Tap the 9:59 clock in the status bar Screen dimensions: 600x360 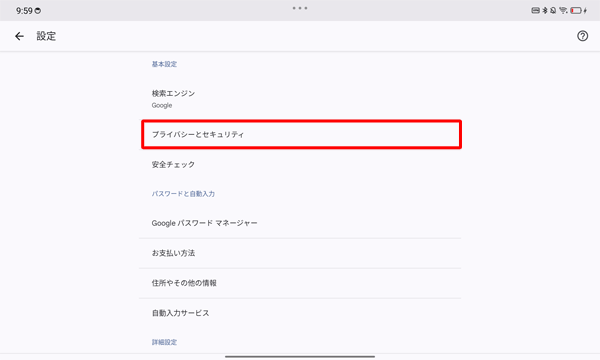pyautogui.click(x=24, y=11)
